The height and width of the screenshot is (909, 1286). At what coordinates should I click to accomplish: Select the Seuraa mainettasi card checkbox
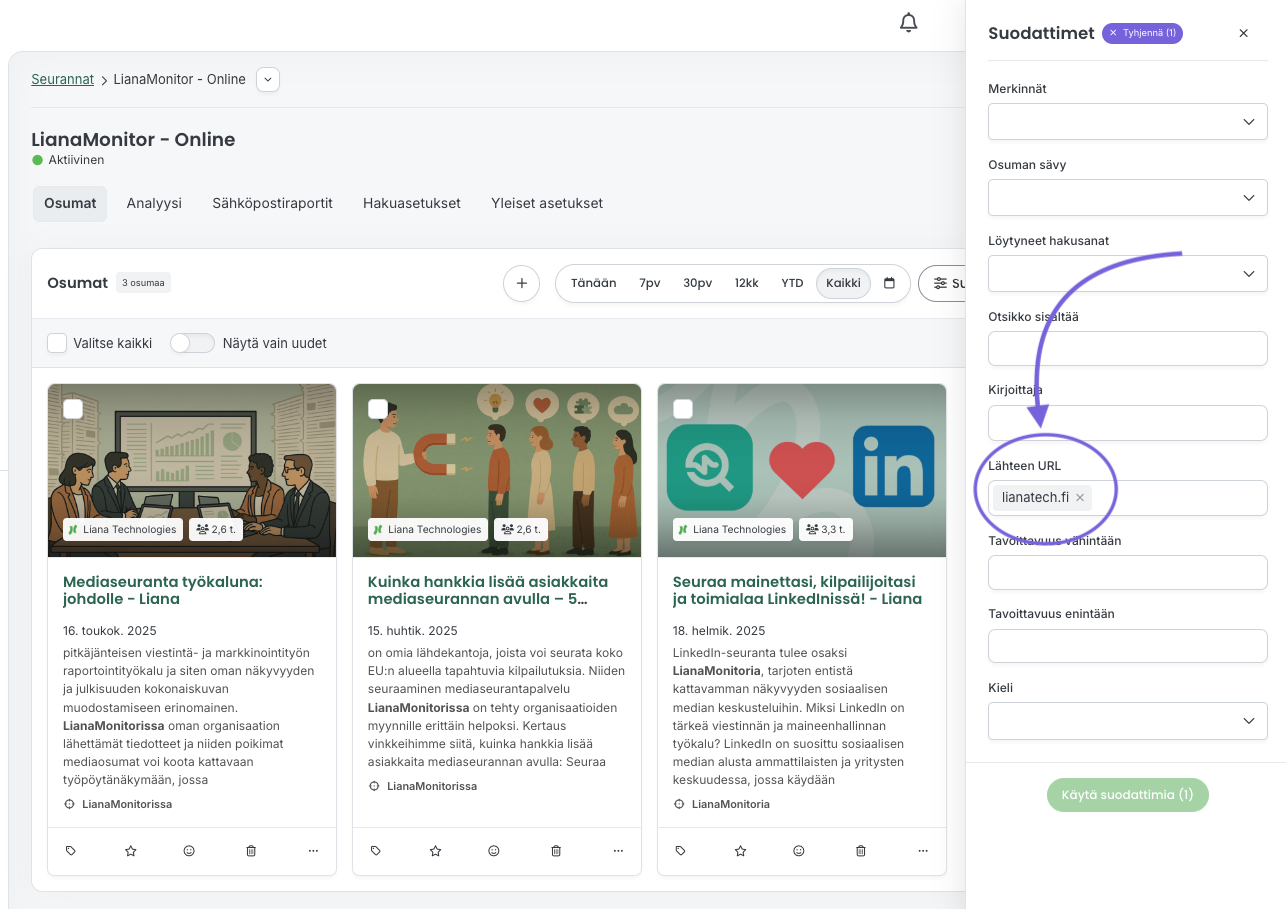(x=683, y=409)
